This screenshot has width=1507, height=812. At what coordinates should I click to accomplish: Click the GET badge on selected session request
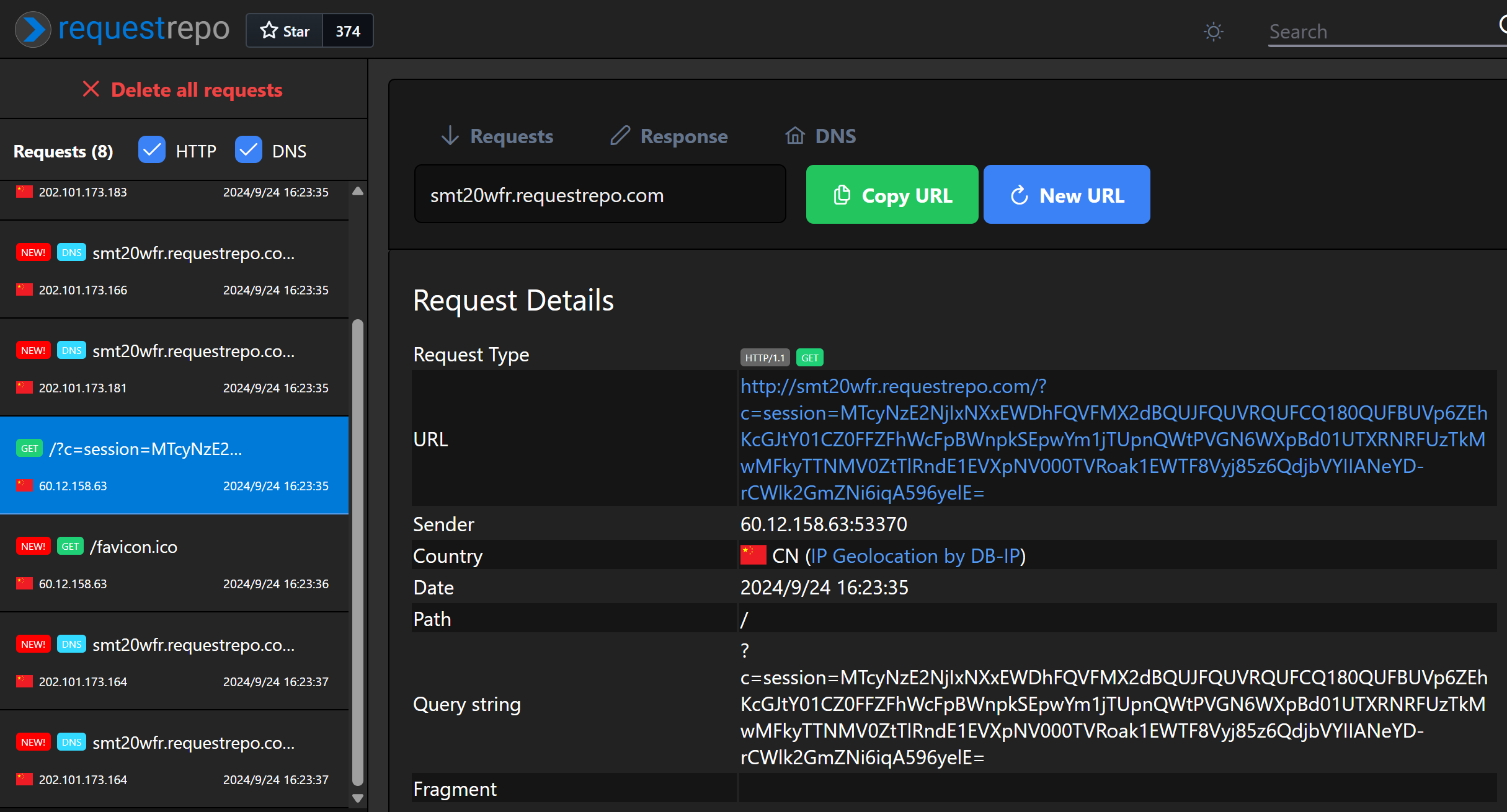click(29, 448)
